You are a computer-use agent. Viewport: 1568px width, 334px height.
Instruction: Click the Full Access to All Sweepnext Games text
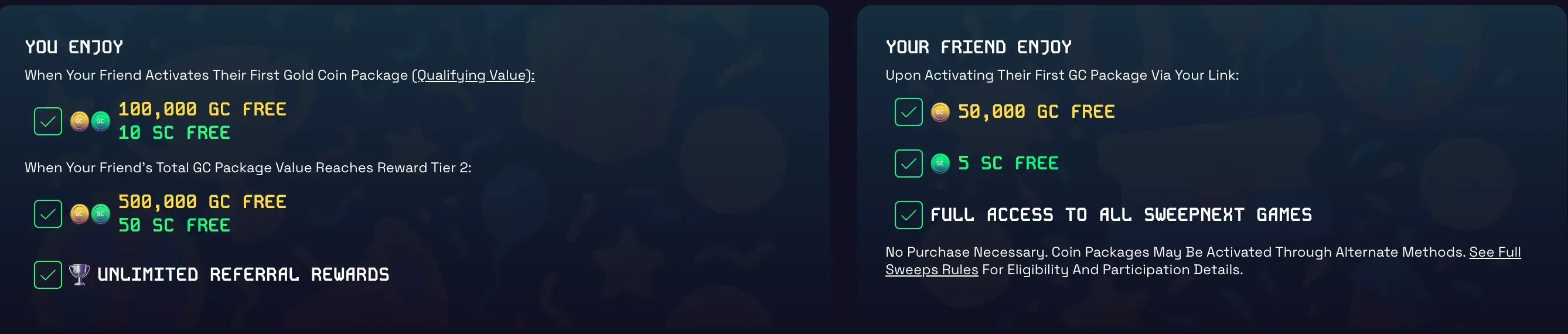[x=1120, y=215]
